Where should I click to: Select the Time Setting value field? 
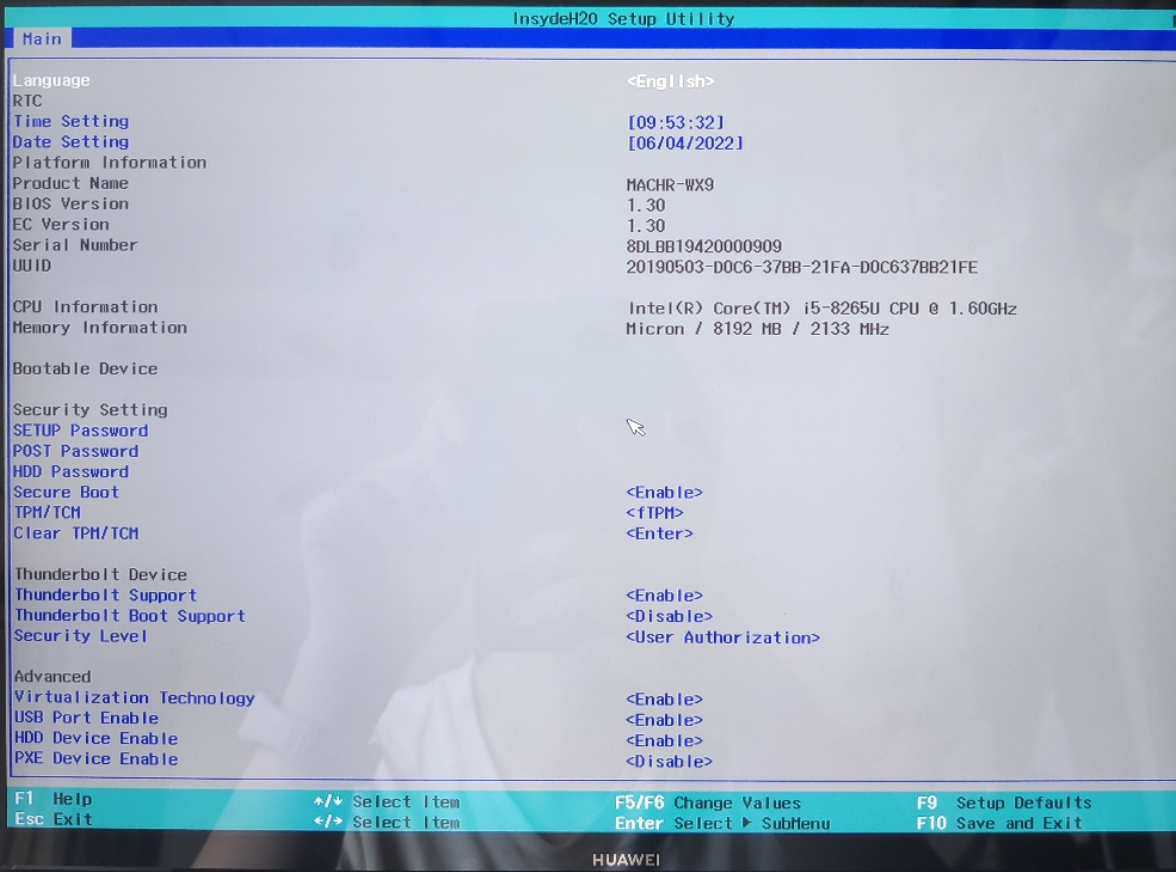click(675, 122)
